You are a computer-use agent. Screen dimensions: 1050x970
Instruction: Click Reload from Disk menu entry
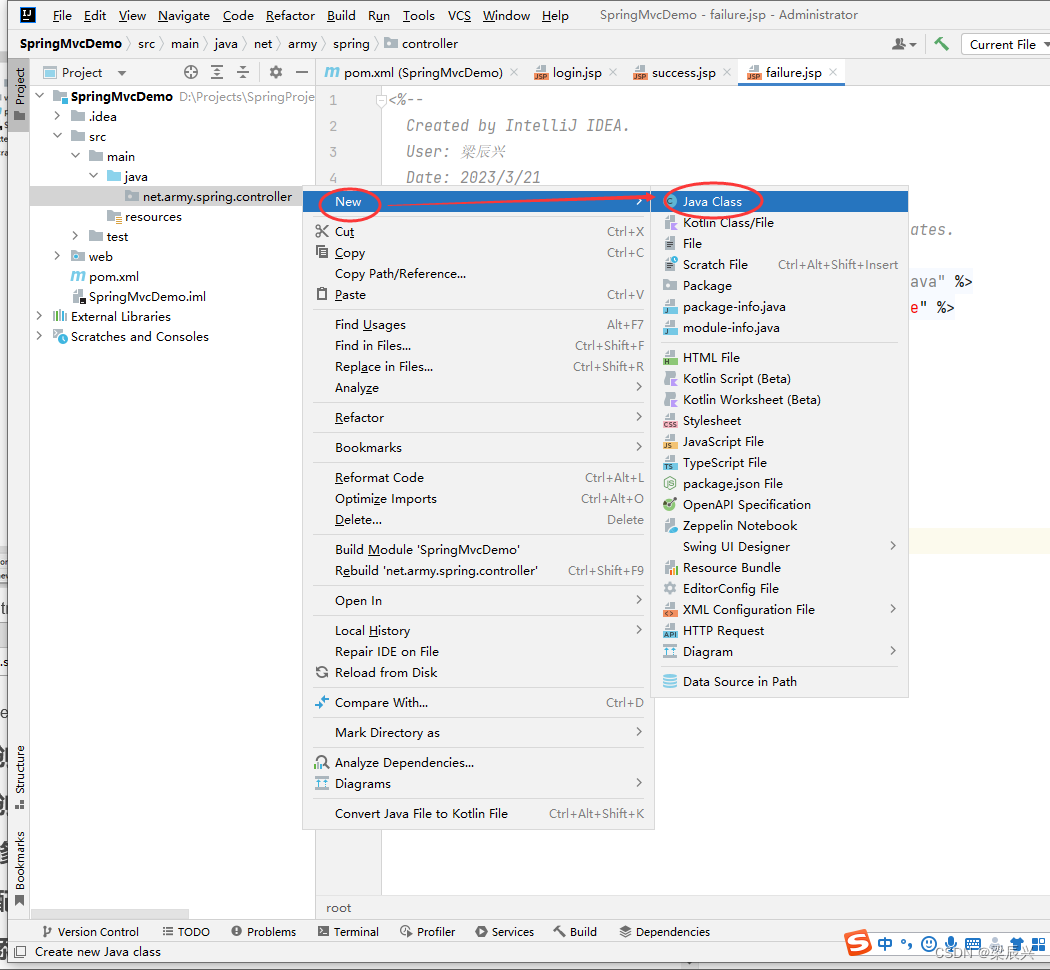[x=478, y=673]
